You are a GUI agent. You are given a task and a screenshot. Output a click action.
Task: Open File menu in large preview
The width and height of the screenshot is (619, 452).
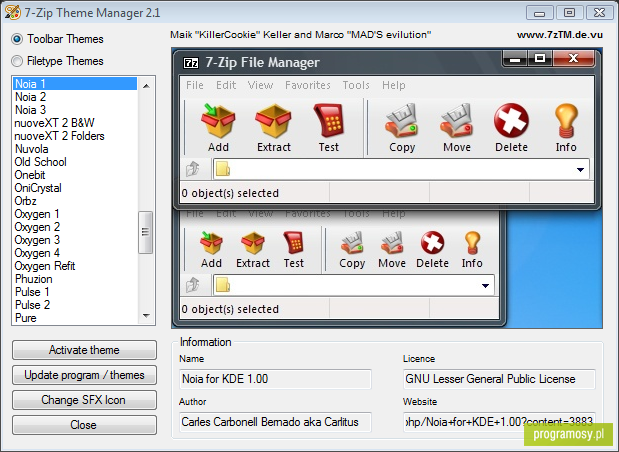(195, 85)
